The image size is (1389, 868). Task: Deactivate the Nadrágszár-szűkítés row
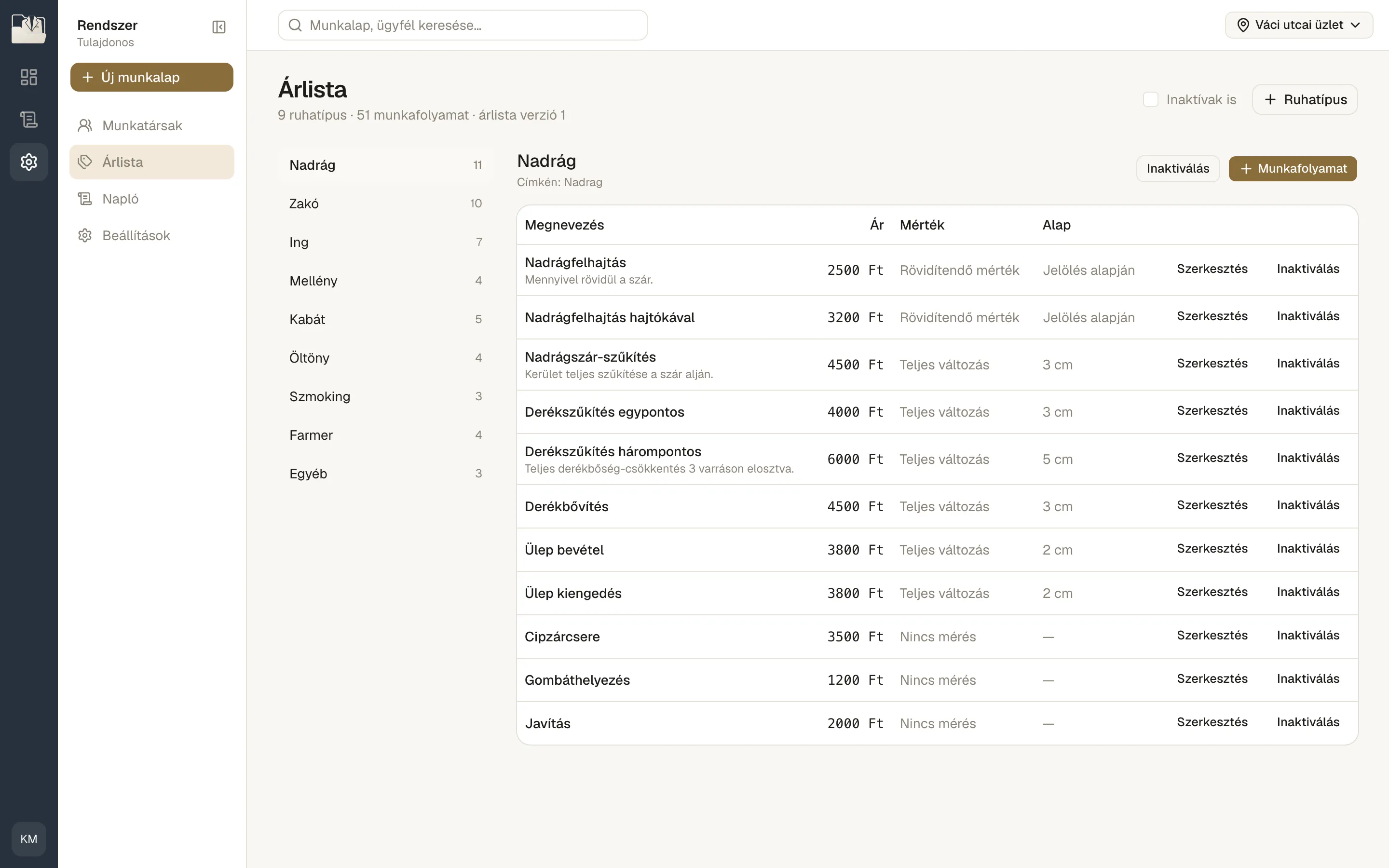pyautogui.click(x=1307, y=364)
